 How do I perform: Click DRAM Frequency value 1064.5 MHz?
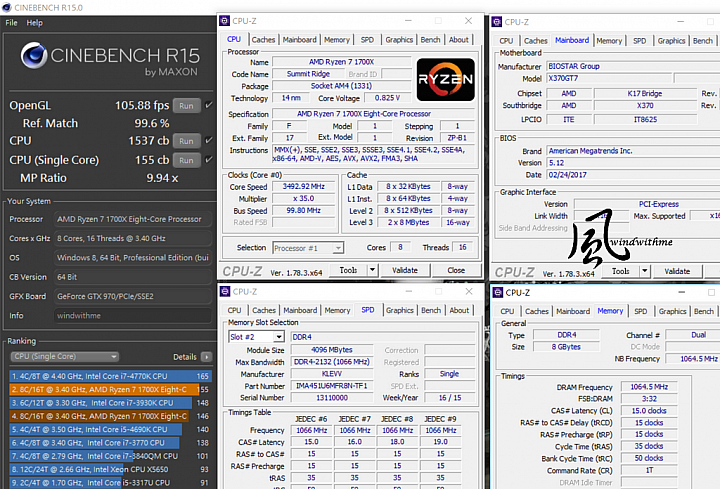pyautogui.click(x=649, y=387)
